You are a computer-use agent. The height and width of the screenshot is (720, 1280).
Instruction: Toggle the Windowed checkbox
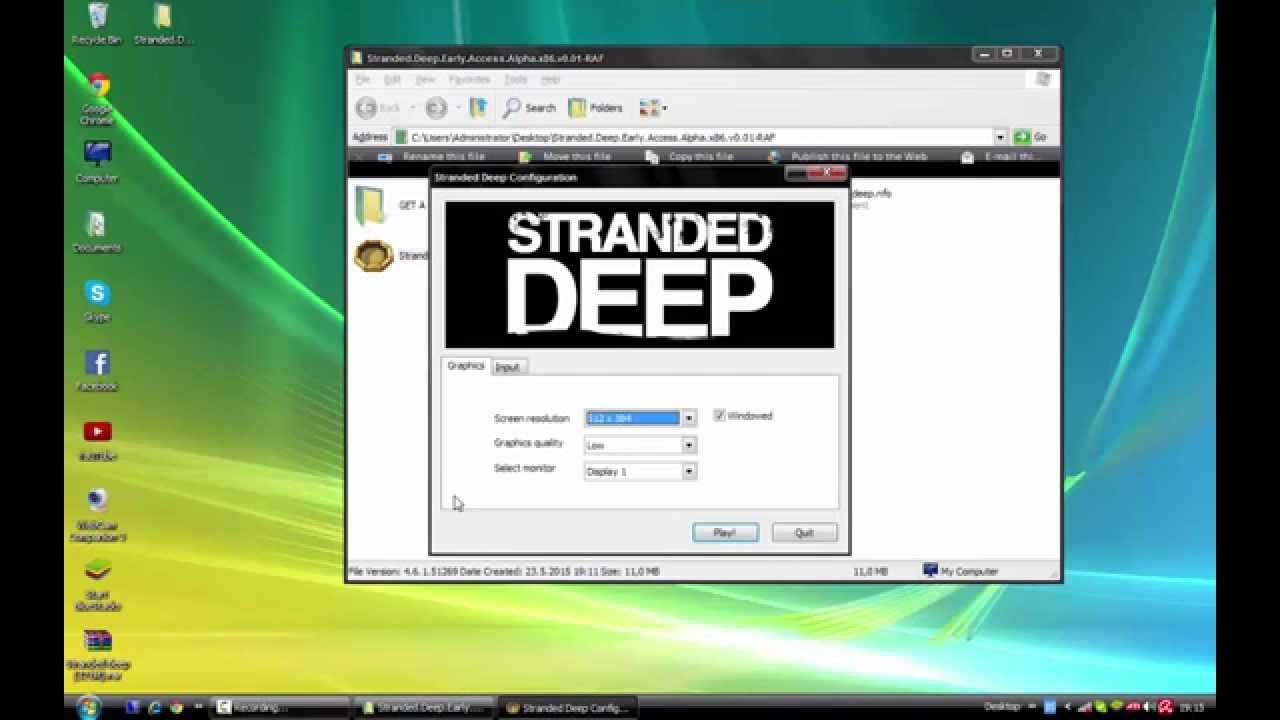pyautogui.click(x=719, y=415)
